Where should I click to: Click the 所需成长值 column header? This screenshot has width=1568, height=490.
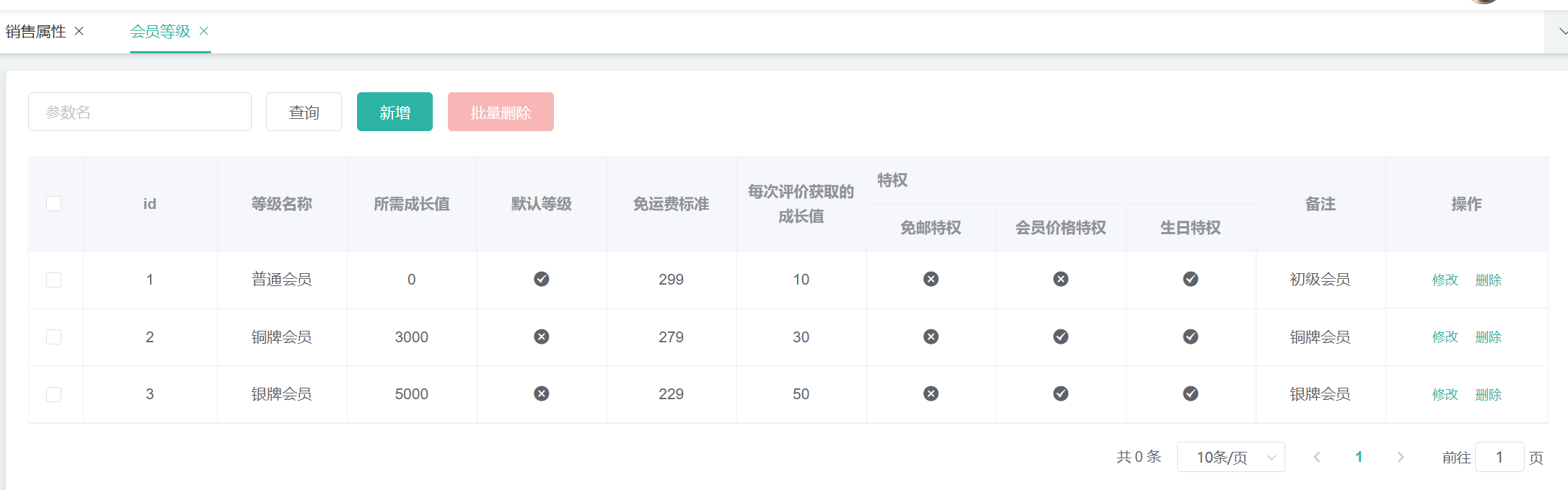[x=412, y=204]
